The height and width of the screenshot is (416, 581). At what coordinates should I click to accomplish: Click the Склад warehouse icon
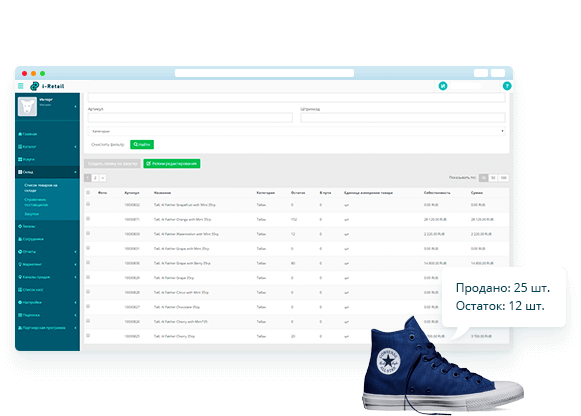click(x=20, y=172)
